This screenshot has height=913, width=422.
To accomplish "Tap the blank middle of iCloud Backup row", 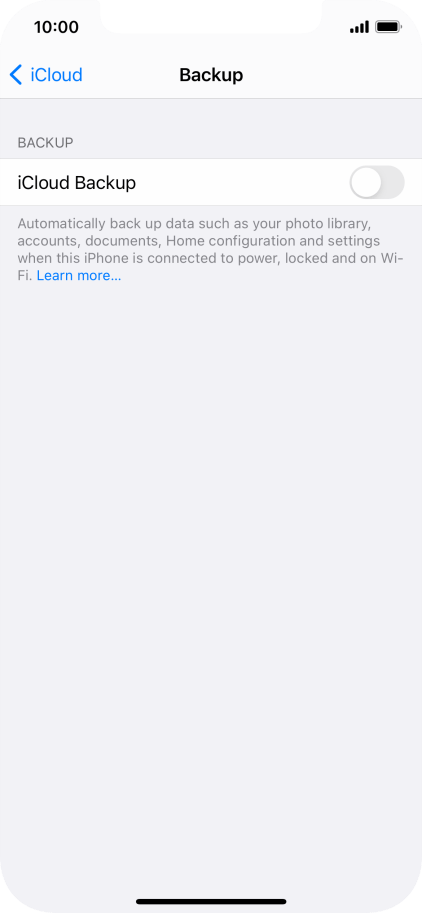I will [242, 182].
